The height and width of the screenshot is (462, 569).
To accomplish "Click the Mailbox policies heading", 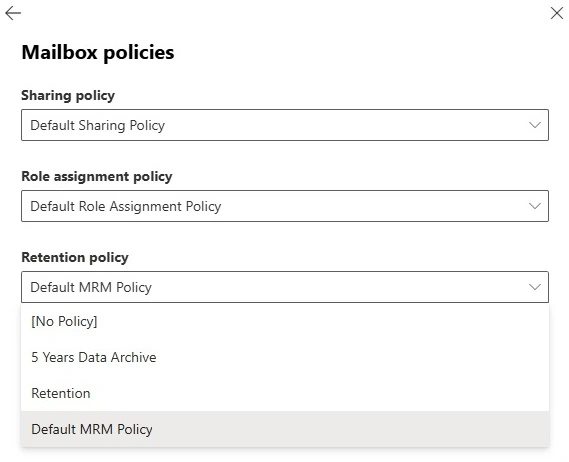I will pos(98,53).
